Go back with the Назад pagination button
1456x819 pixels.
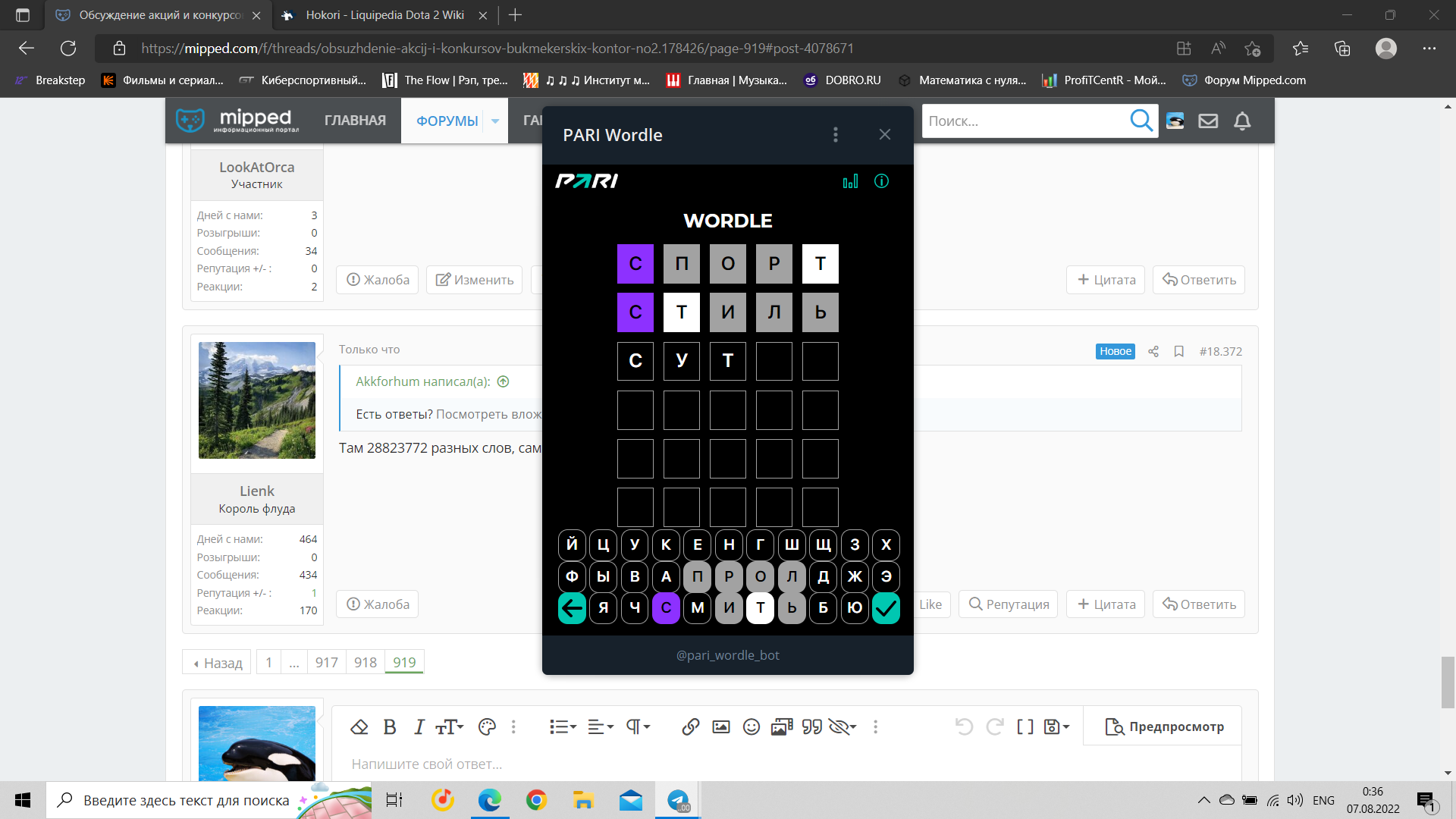tap(218, 662)
